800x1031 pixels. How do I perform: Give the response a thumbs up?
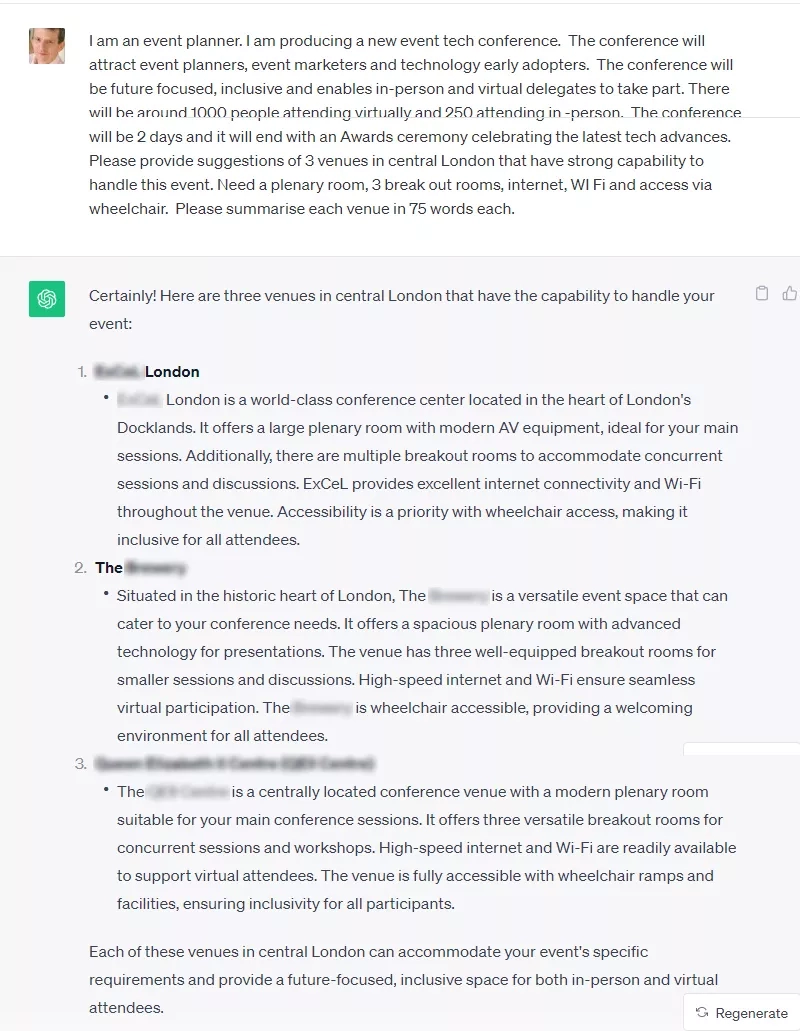coord(790,294)
